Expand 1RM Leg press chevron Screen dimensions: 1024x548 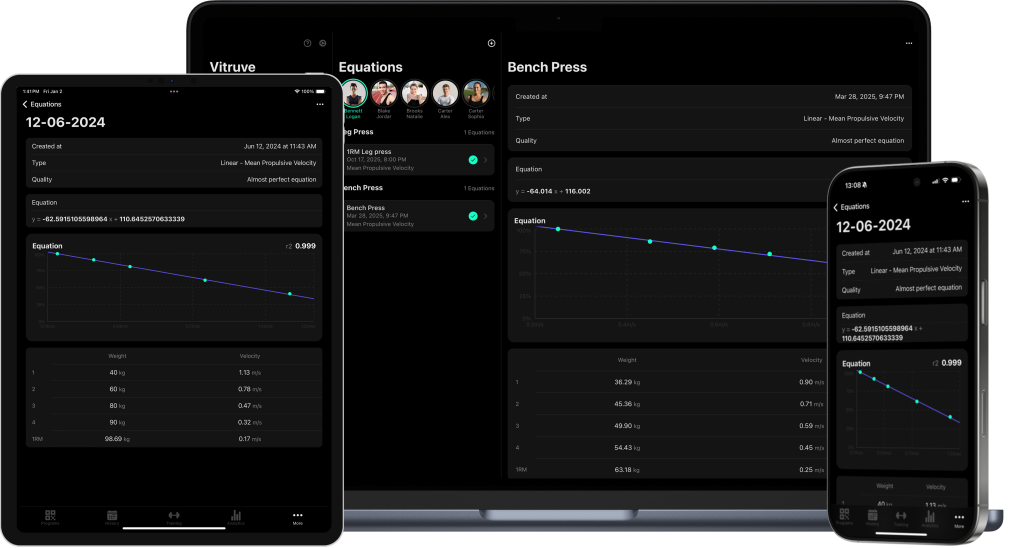(x=486, y=160)
